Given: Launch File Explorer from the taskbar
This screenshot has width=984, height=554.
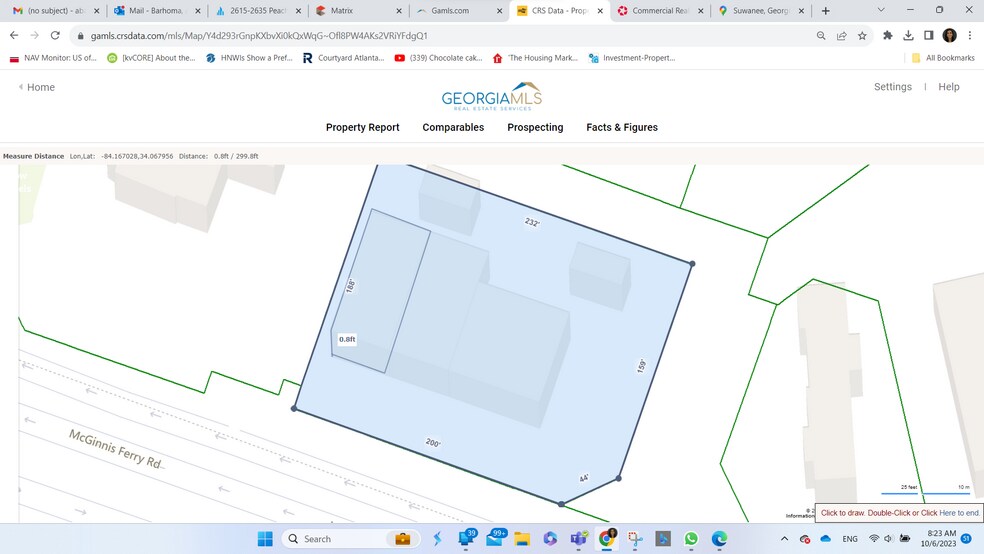Looking at the screenshot, I should click(x=522, y=539).
